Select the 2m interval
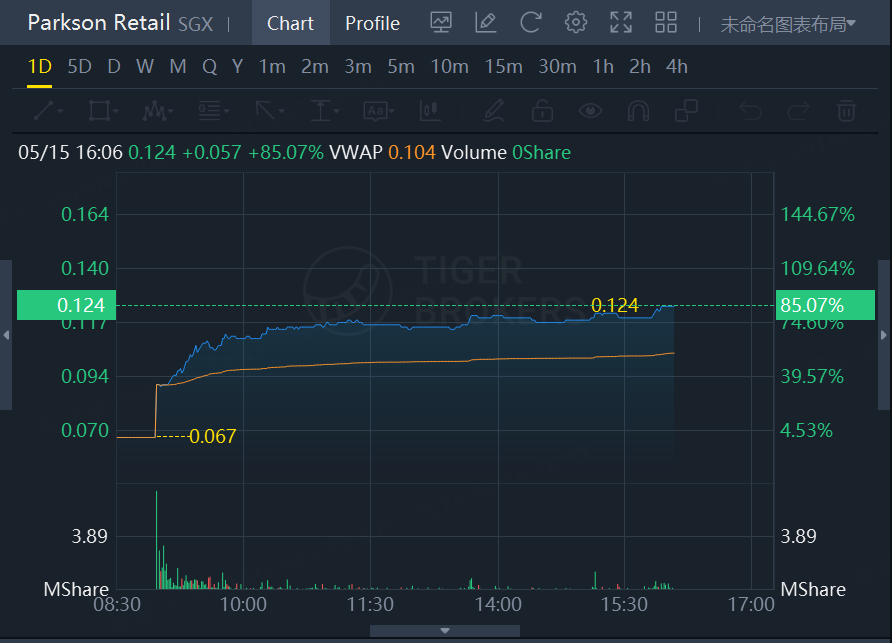The width and height of the screenshot is (892, 643). (x=315, y=67)
